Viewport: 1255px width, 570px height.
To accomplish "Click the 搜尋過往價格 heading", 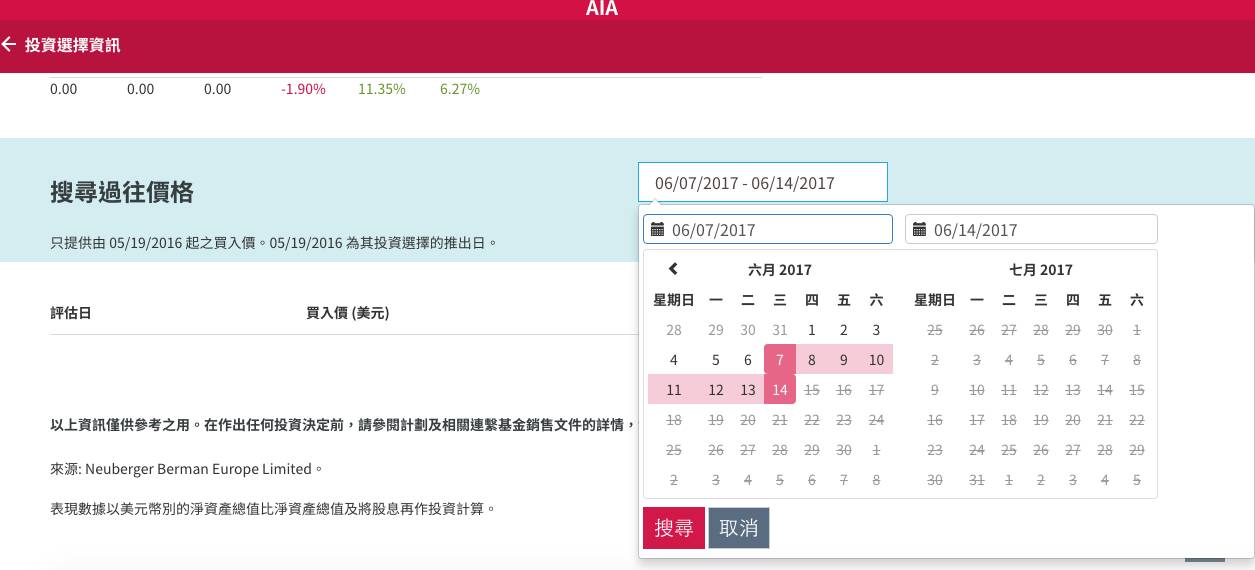I will [122, 192].
